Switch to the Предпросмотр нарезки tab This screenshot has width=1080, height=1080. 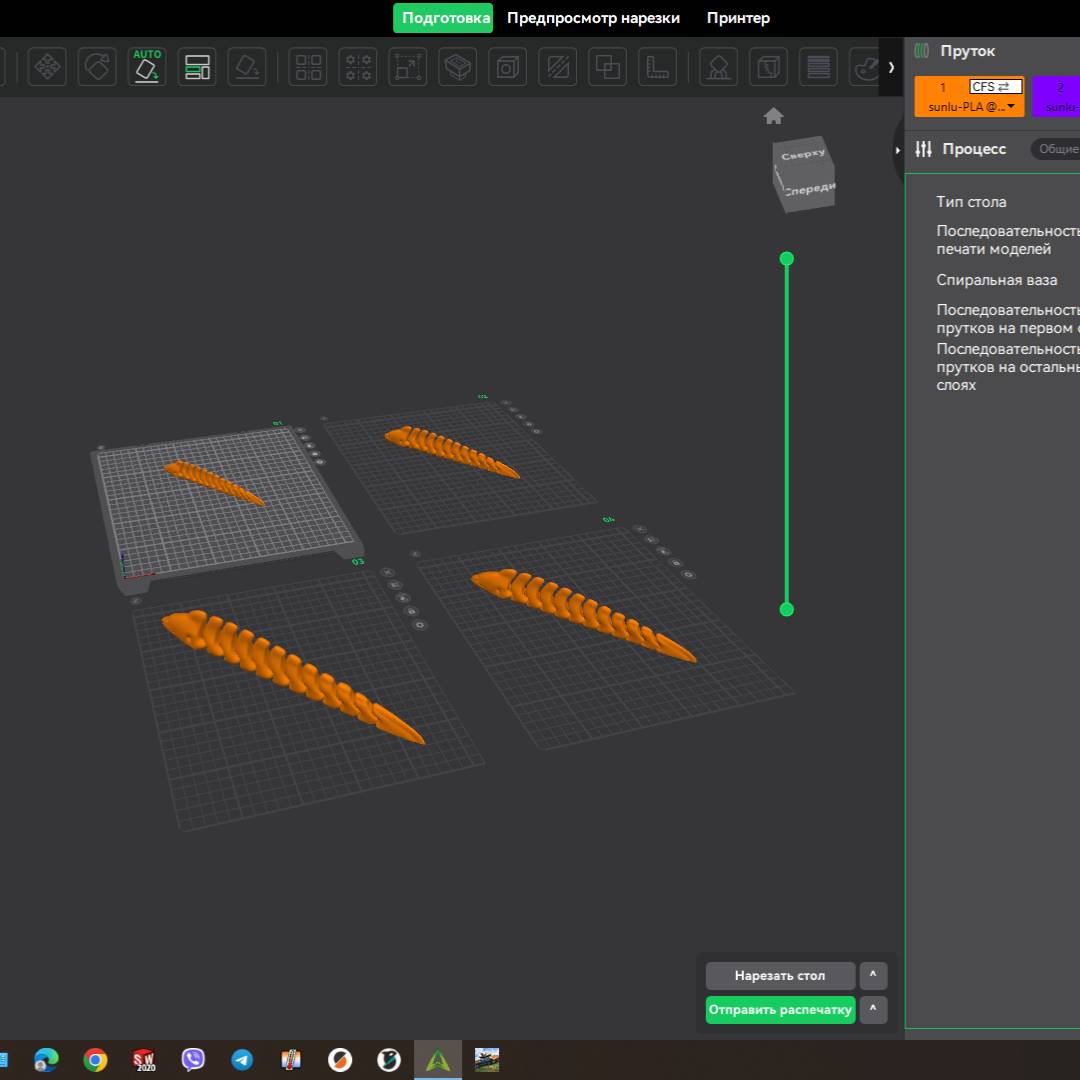tap(593, 18)
